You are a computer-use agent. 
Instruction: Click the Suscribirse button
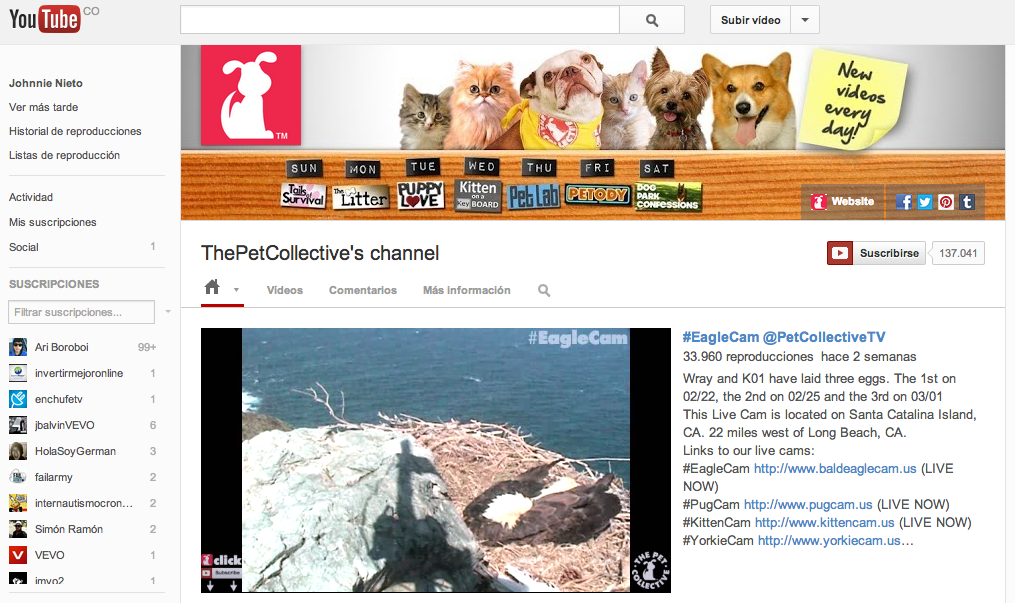point(876,253)
